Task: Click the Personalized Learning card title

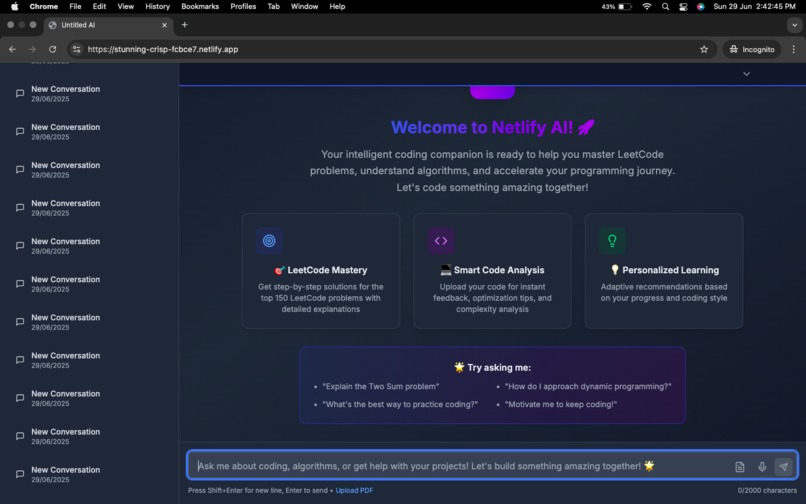Action: 664,270
